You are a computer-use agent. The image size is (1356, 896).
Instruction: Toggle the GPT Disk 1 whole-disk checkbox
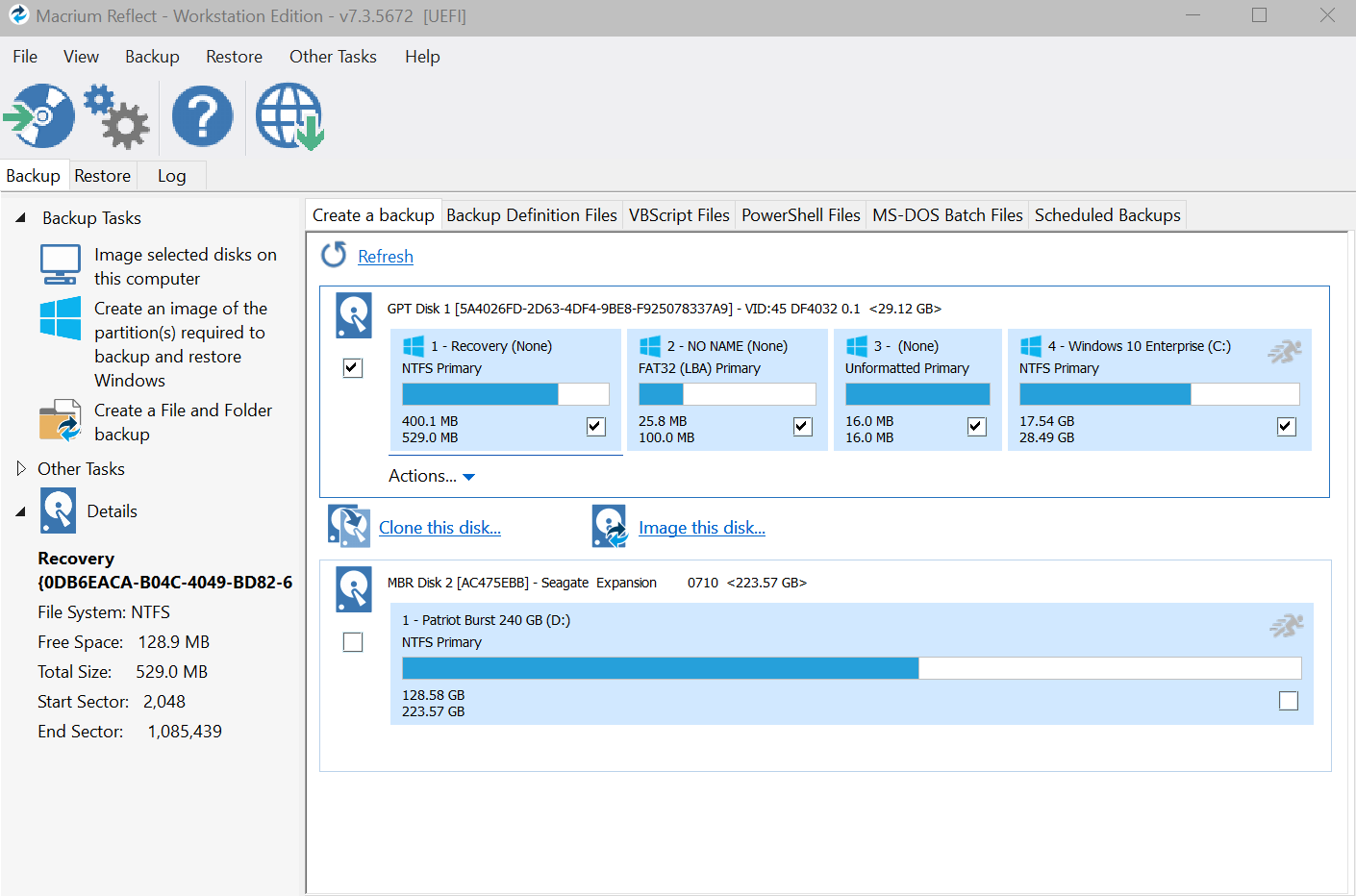click(x=353, y=367)
